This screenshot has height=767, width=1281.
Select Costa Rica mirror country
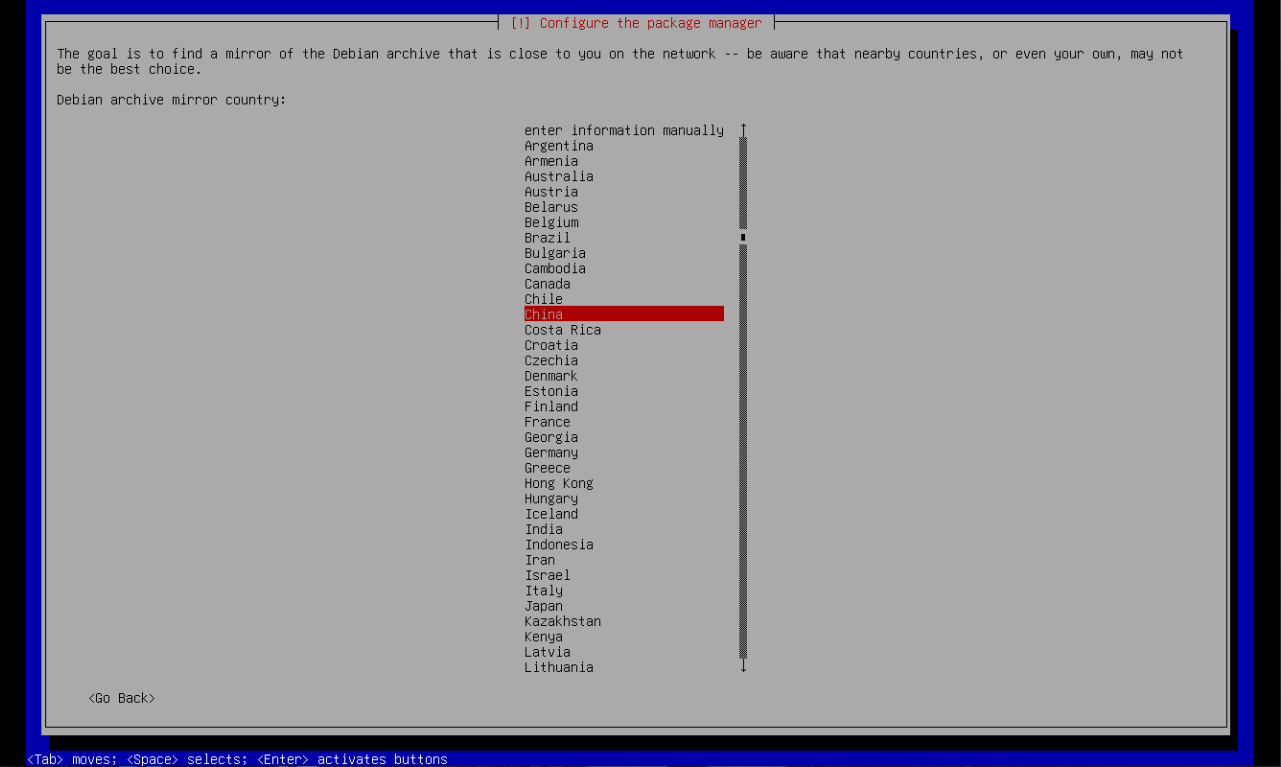tap(562, 330)
